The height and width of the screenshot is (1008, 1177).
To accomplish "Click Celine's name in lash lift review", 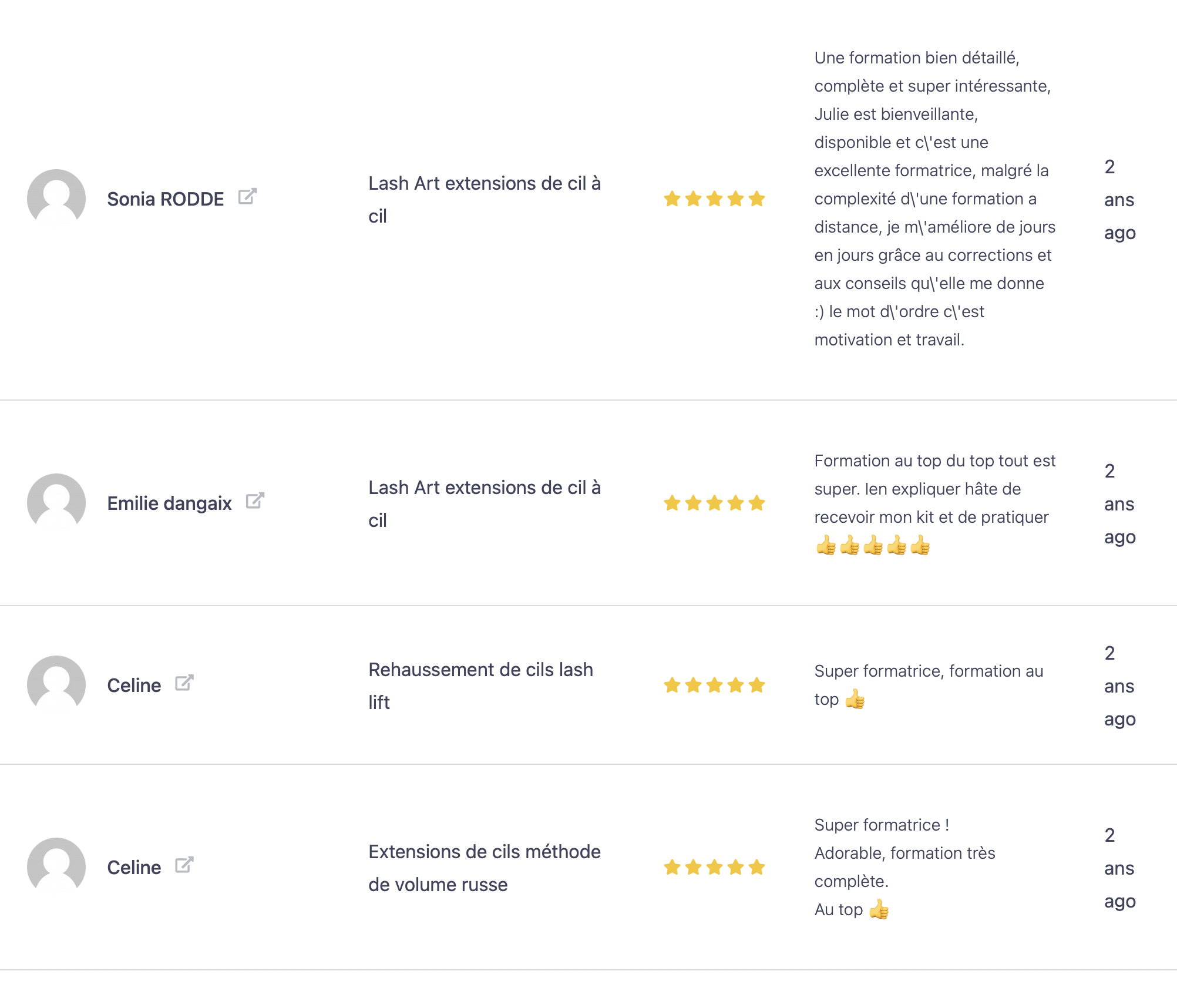I will click(134, 686).
